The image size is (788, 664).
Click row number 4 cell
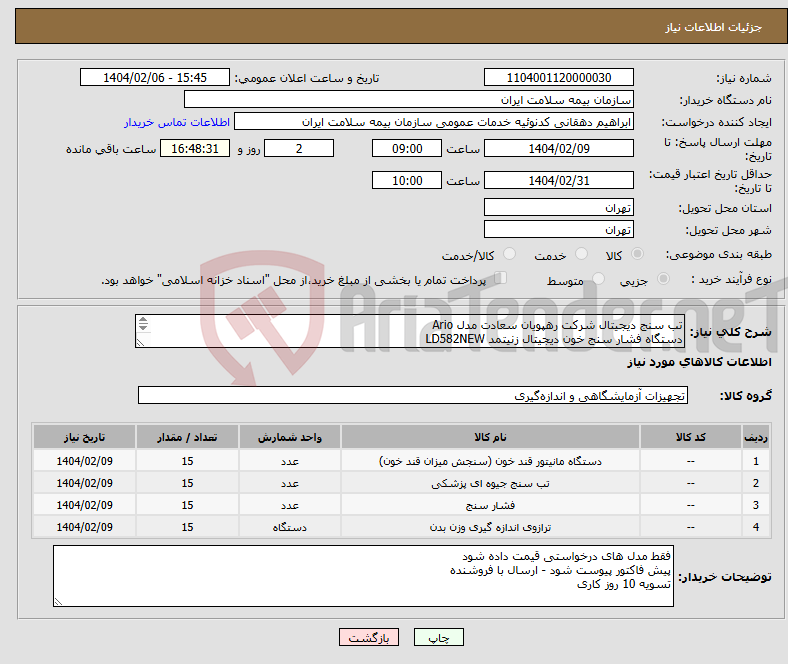pyautogui.click(x=755, y=527)
